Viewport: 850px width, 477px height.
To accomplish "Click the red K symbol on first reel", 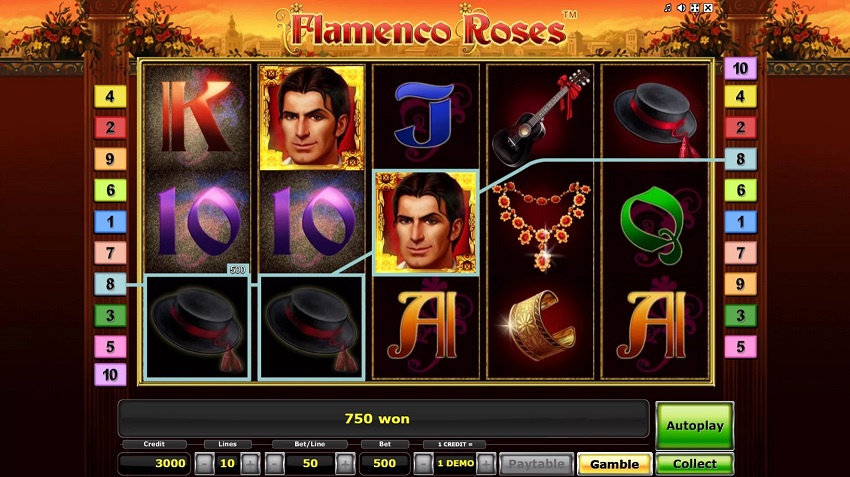I will 196,117.
